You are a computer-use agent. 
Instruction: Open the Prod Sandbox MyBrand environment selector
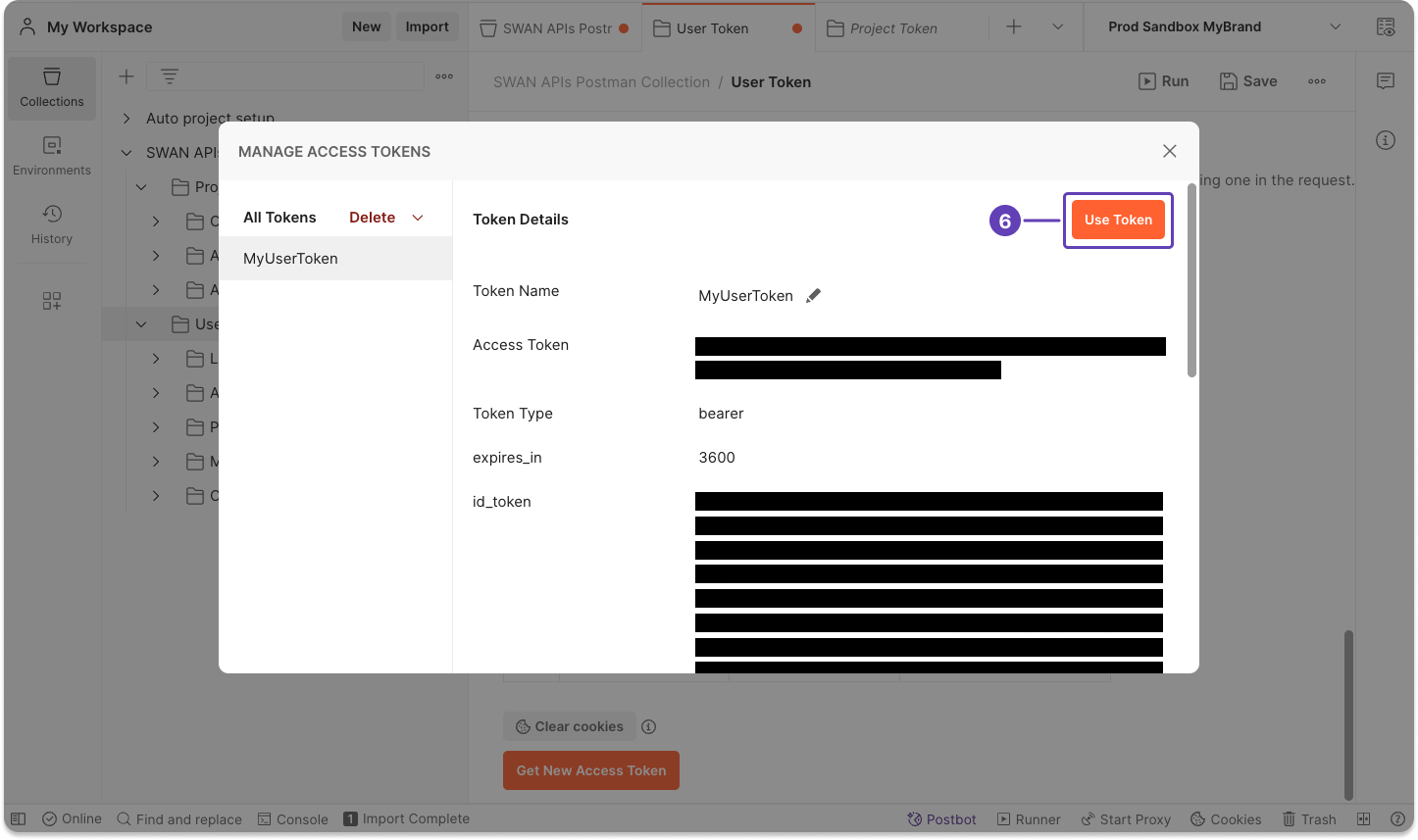[x=1206, y=26]
